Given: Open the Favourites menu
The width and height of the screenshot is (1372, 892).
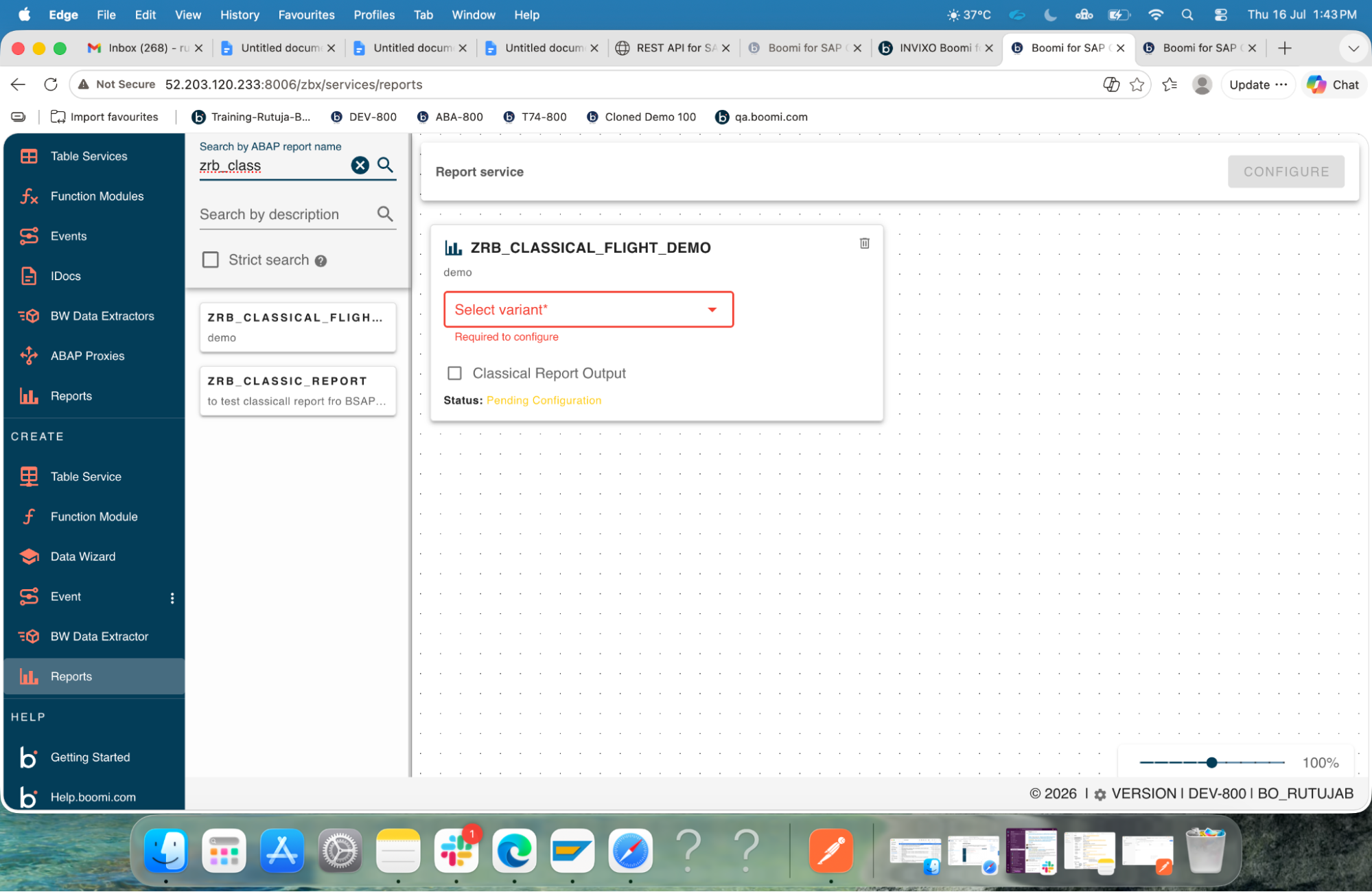Looking at the screenshot, I should [306, 14].
